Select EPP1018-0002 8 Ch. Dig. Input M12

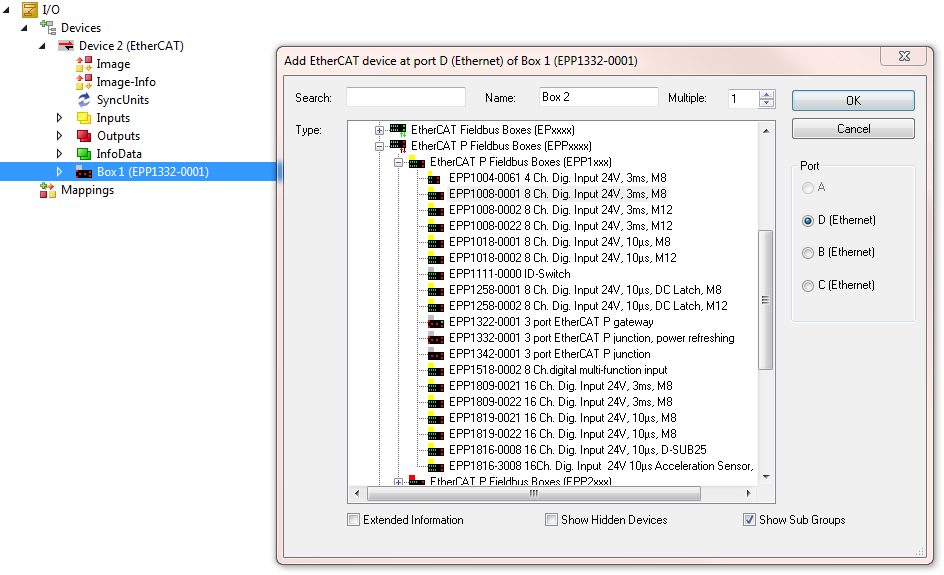pyautogui.click(x=562, y=258)
